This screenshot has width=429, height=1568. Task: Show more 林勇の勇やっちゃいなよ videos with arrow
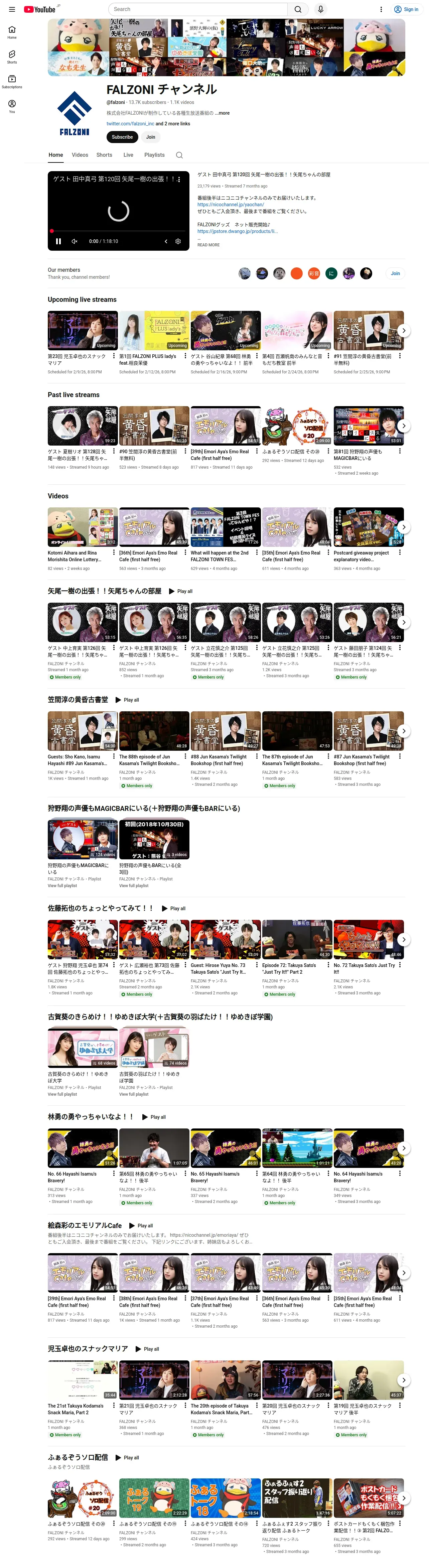pos(404,1148)
